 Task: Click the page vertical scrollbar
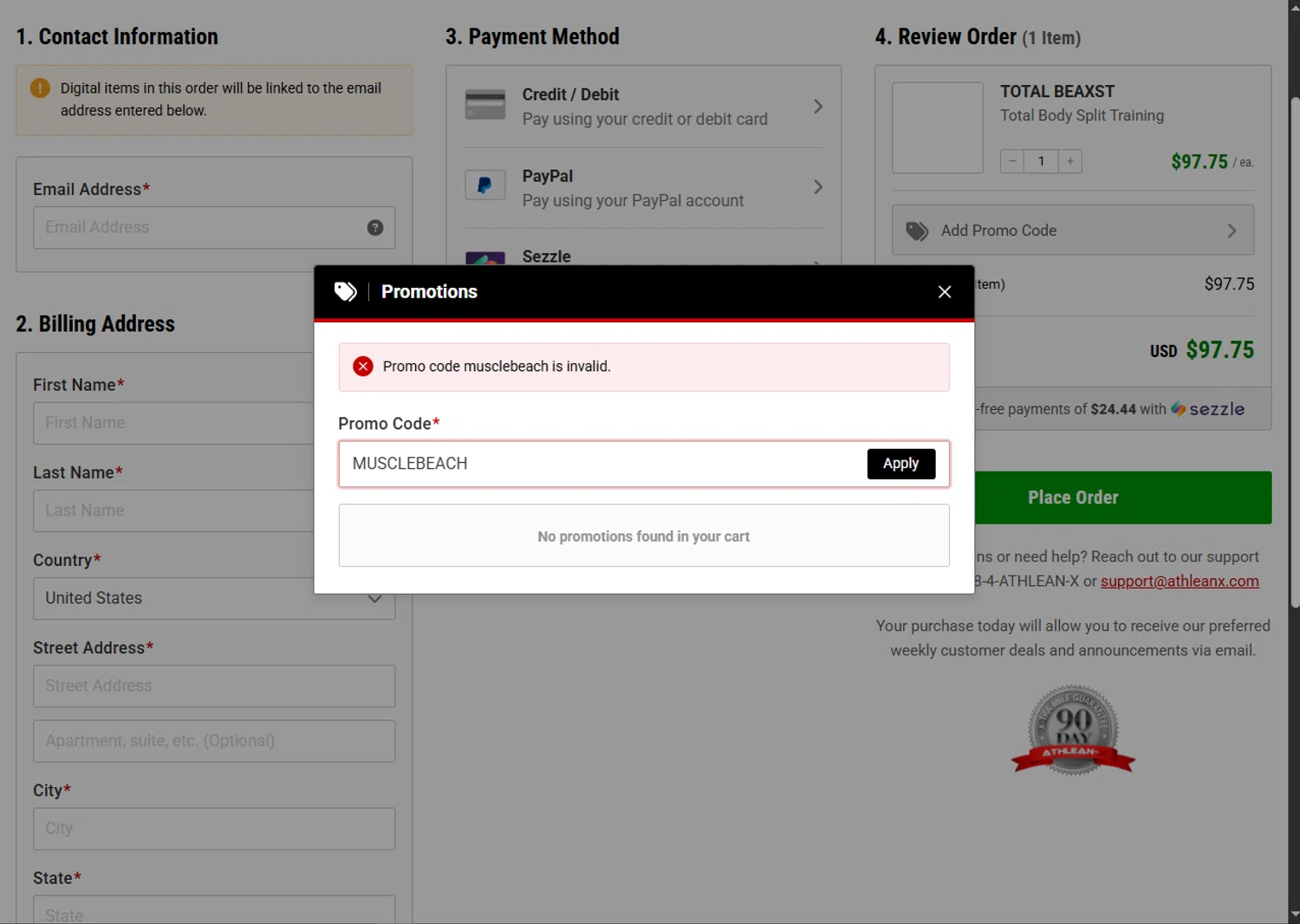coord(1294,351)
